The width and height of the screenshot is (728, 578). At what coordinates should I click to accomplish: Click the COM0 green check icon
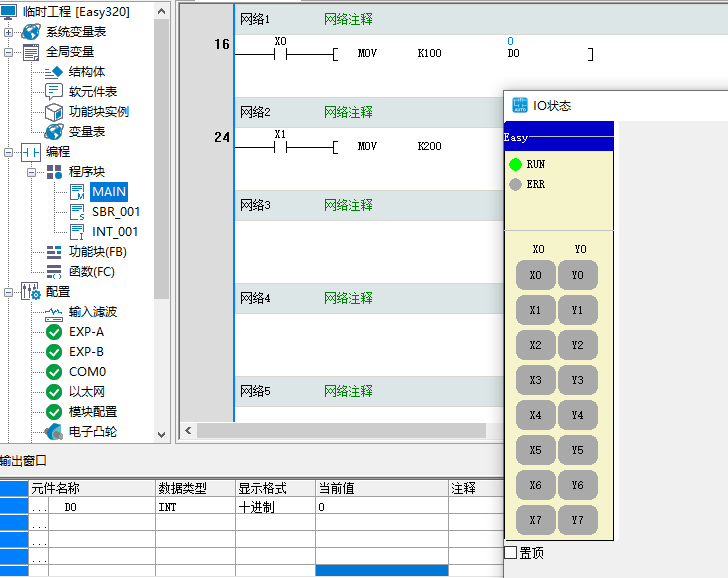54,372
